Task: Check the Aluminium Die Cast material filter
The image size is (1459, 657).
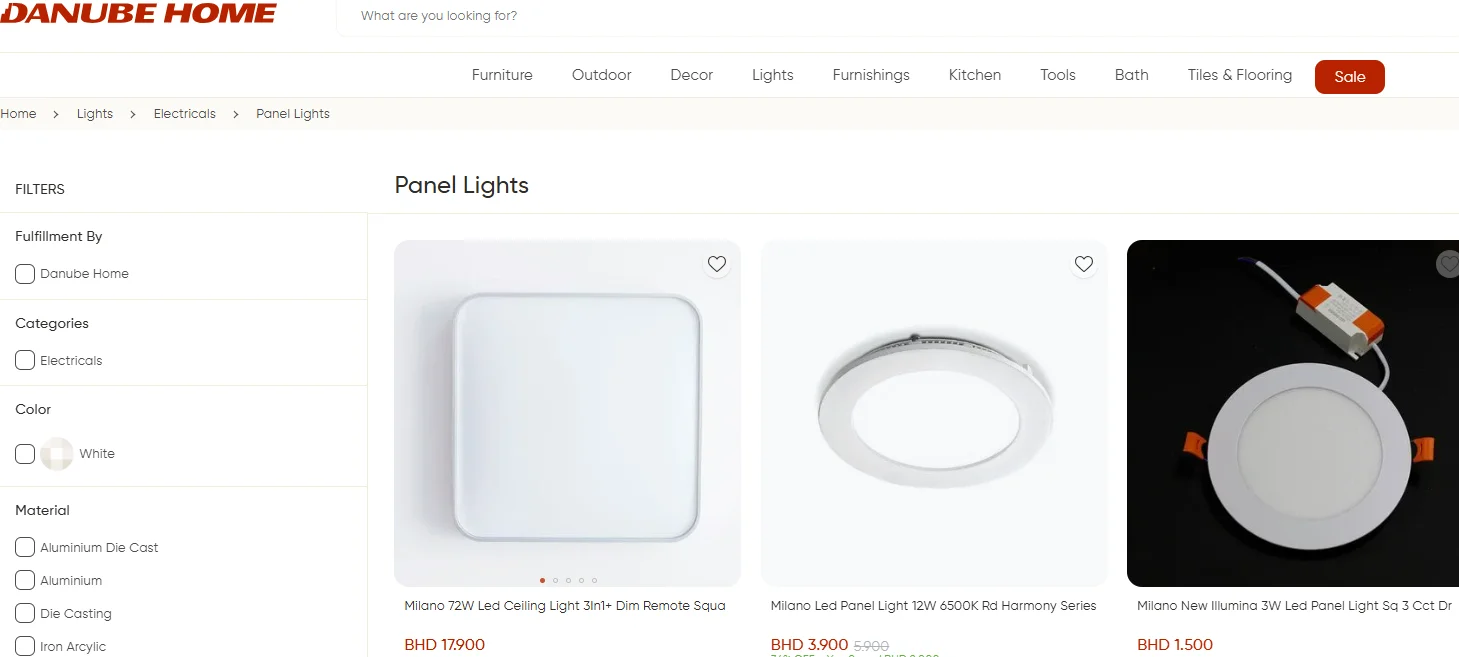Action: (x=25, y=547)
